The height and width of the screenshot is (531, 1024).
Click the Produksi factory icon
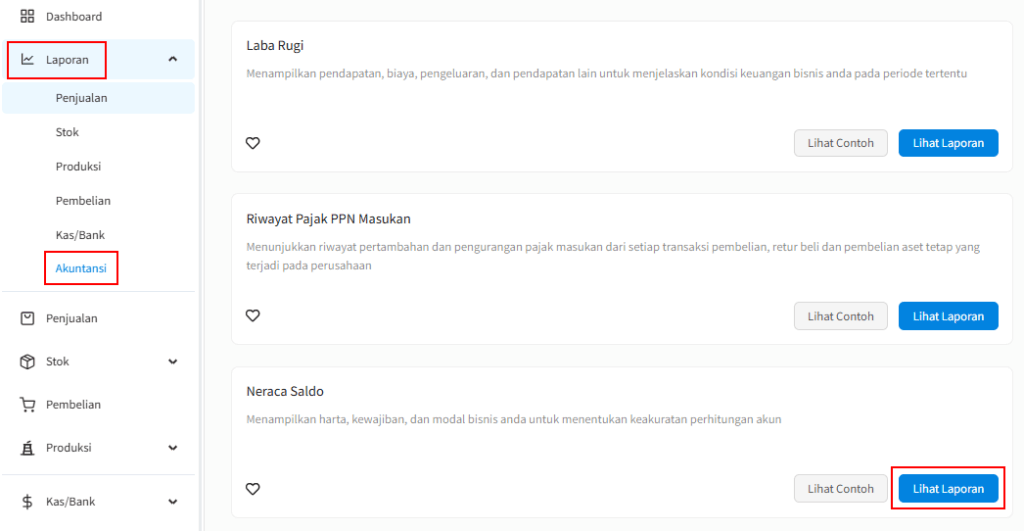pos(27,448)
